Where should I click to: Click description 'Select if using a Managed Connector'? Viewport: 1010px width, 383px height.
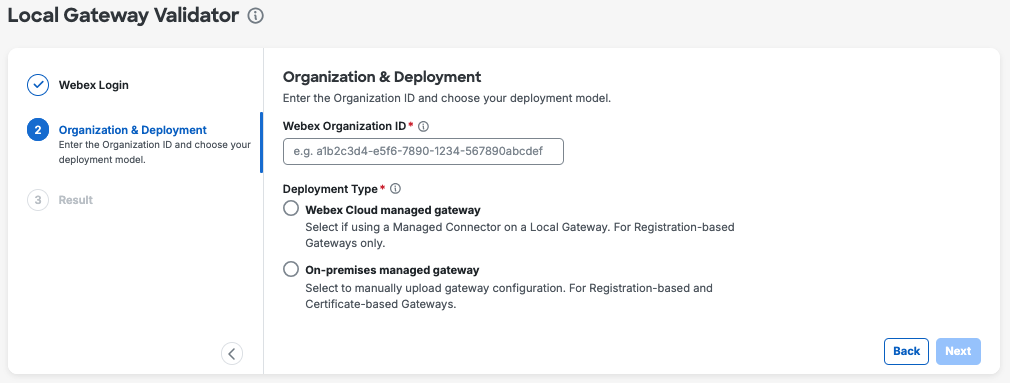pos(520,236)
